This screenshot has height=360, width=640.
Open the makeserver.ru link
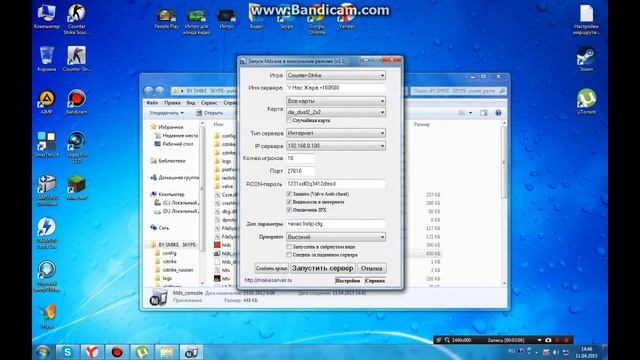tap(268, 280)
